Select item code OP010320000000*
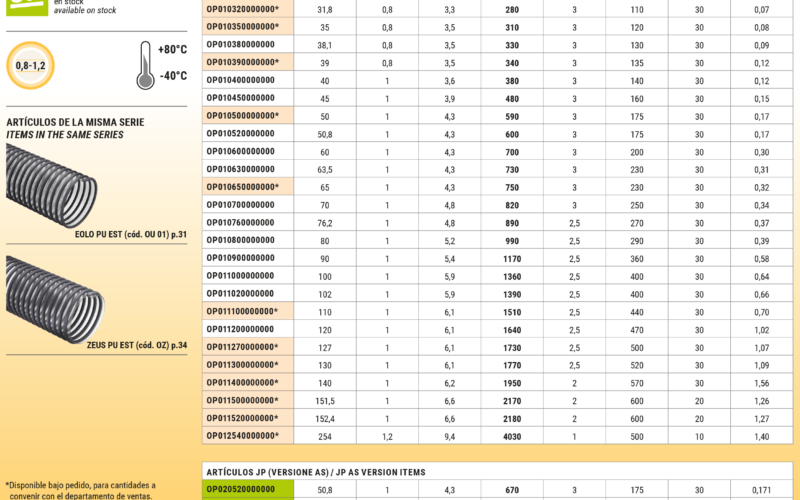This screenshot has height=500, width=800. point(242,9)
